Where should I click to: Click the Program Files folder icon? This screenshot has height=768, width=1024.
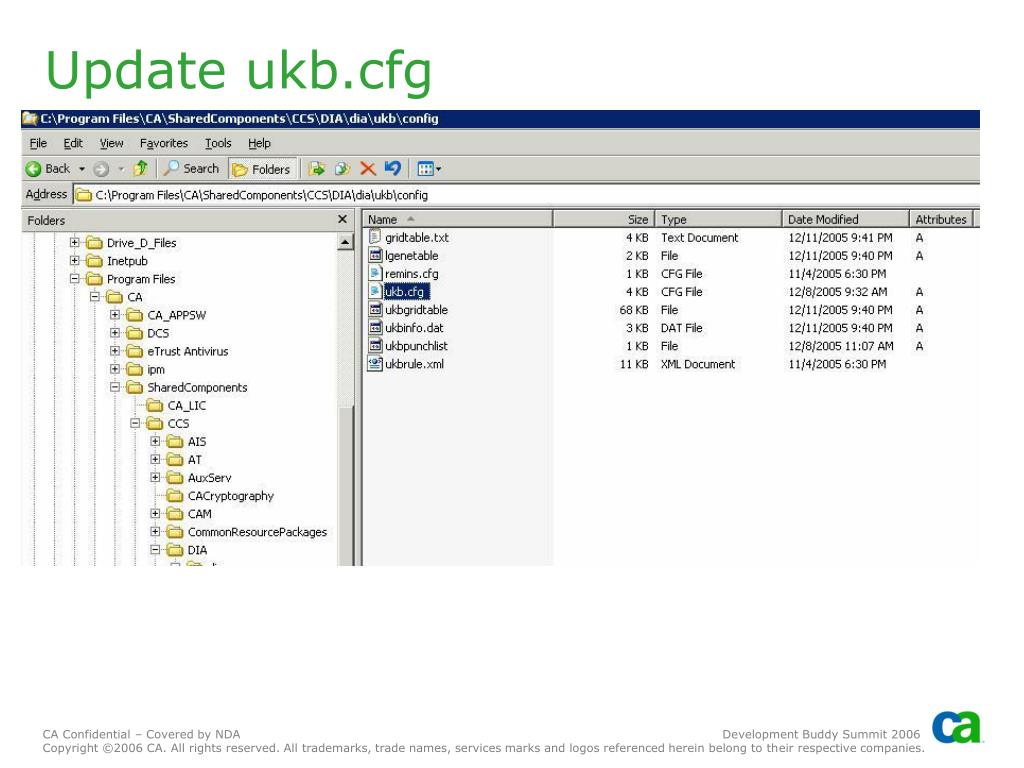pos(94,279)
